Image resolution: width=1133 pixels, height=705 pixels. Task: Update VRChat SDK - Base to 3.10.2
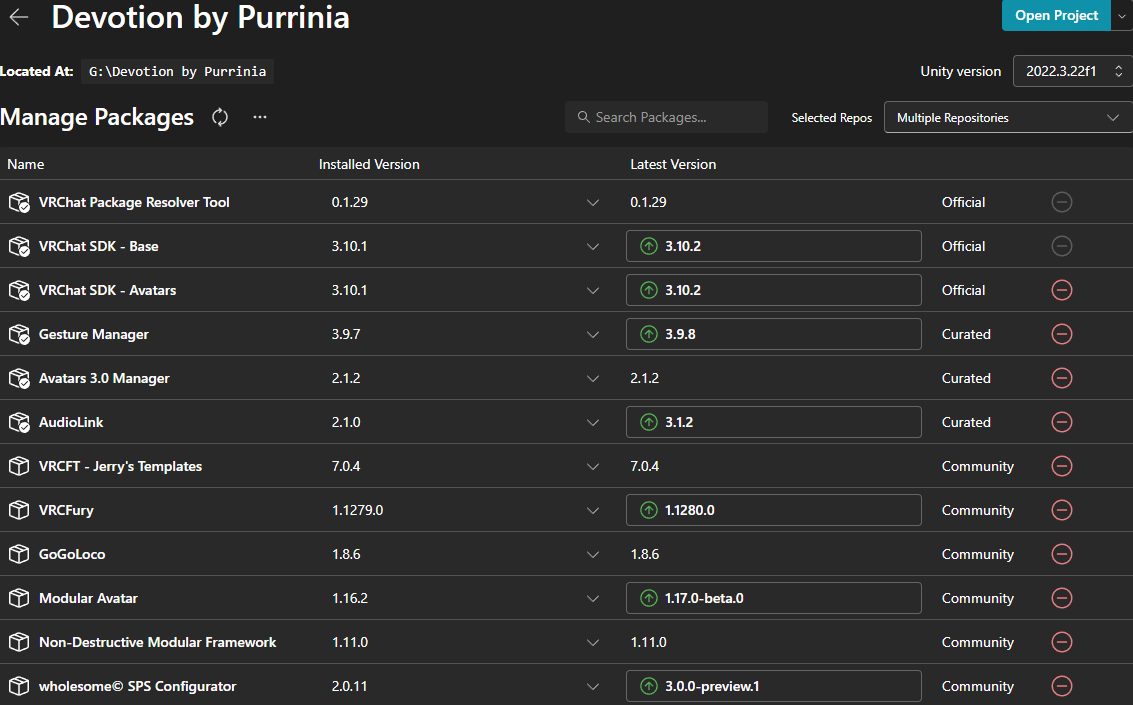pos(773,246)
